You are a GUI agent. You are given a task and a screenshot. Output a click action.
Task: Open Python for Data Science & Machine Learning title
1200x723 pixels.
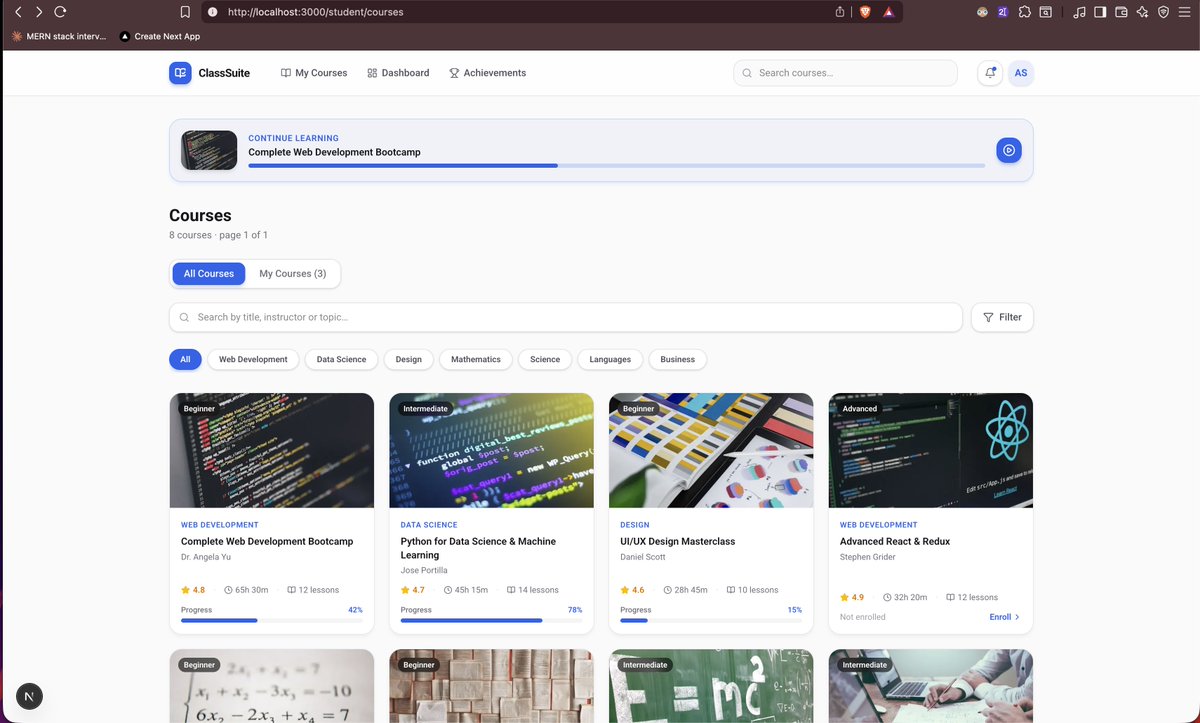click(x=478, y=548)
